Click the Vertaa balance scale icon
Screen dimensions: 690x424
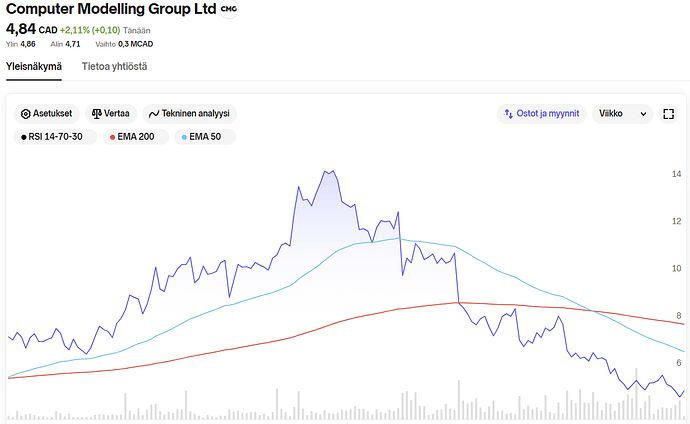[x=96, y=114]
